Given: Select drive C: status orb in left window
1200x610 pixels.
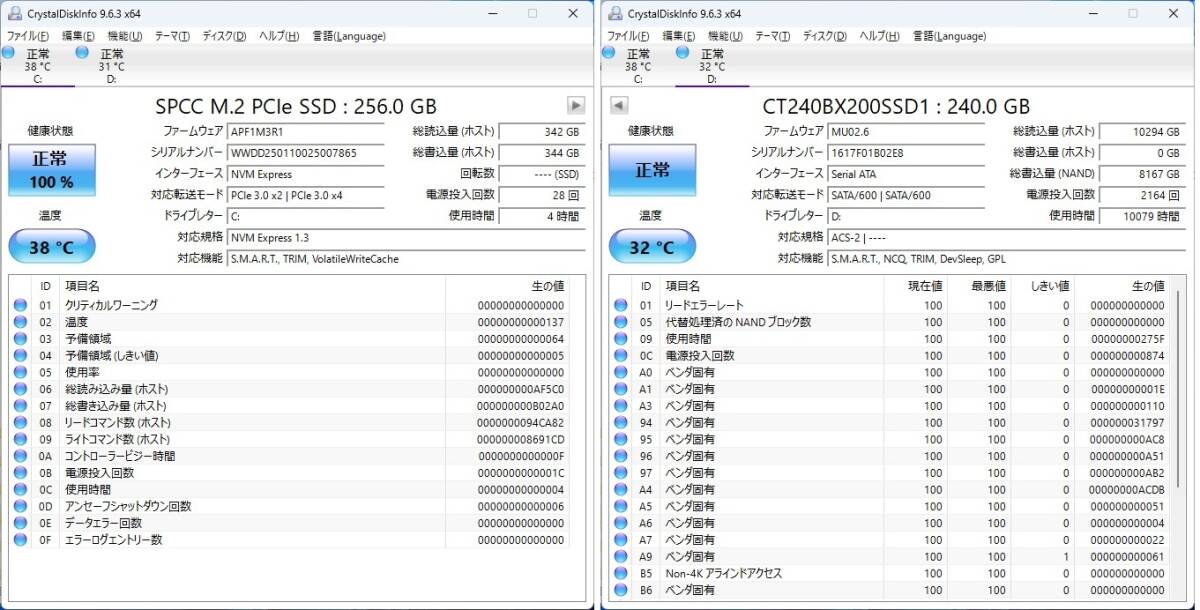Looking at the screenshot, I should [9, 52].
